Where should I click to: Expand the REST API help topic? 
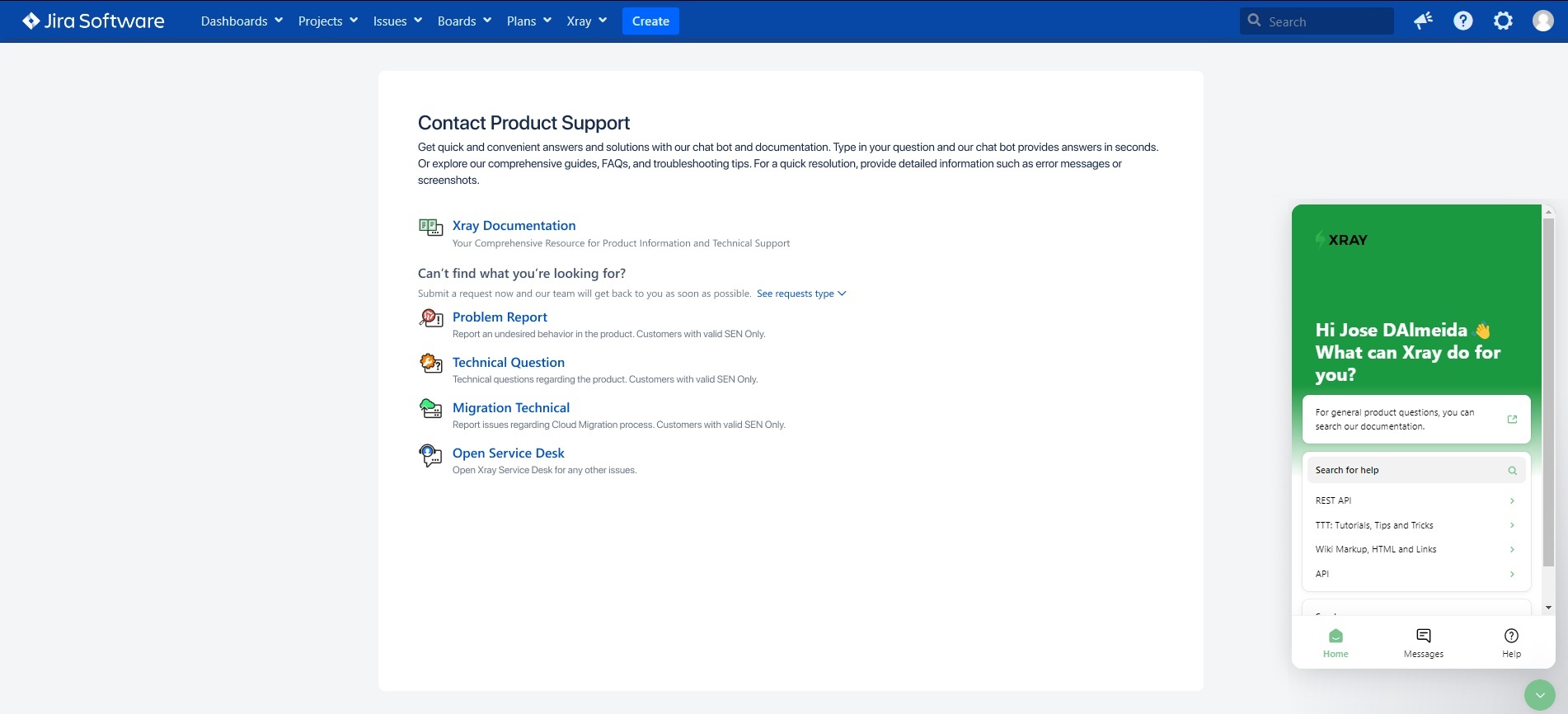point(1415,500)
